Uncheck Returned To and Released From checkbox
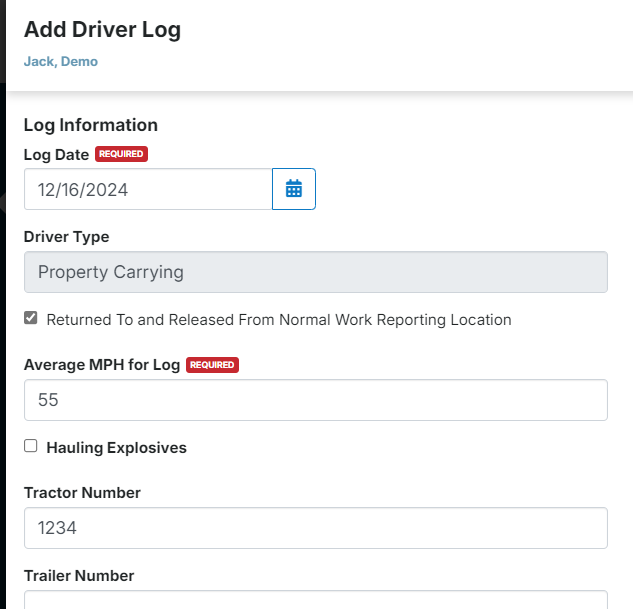Screen dimensions: 633x609 point(31,318)
